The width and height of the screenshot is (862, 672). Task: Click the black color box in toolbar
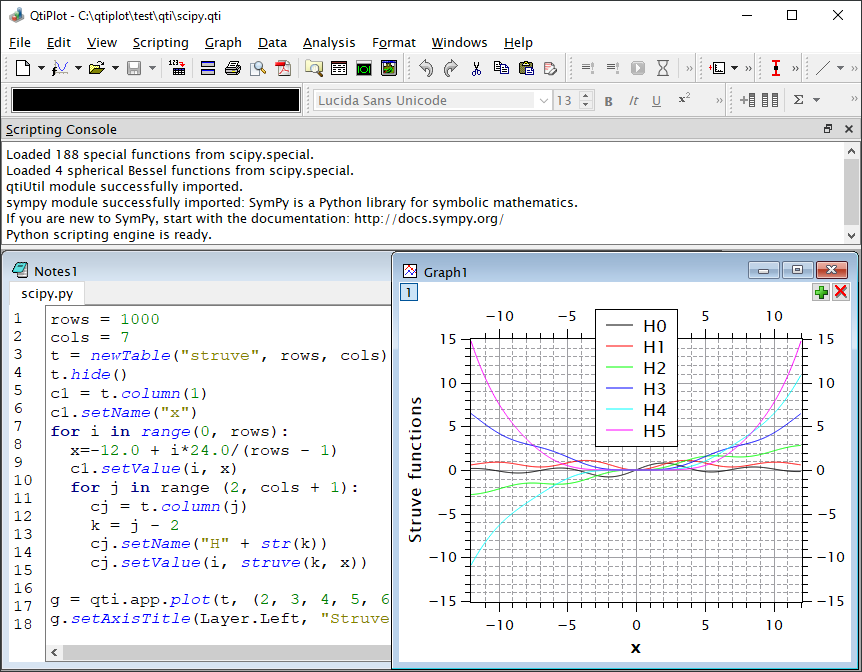[x=156, y=100]
